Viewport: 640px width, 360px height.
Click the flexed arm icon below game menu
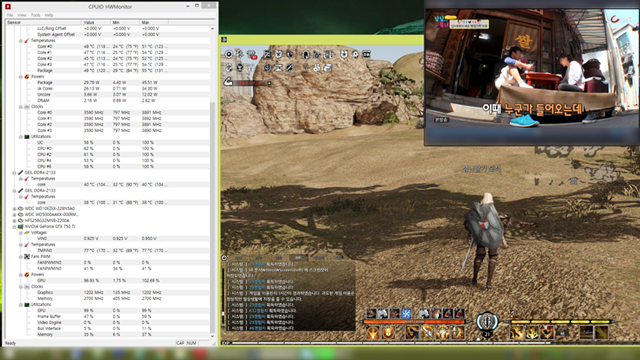(x=228, y=82)
